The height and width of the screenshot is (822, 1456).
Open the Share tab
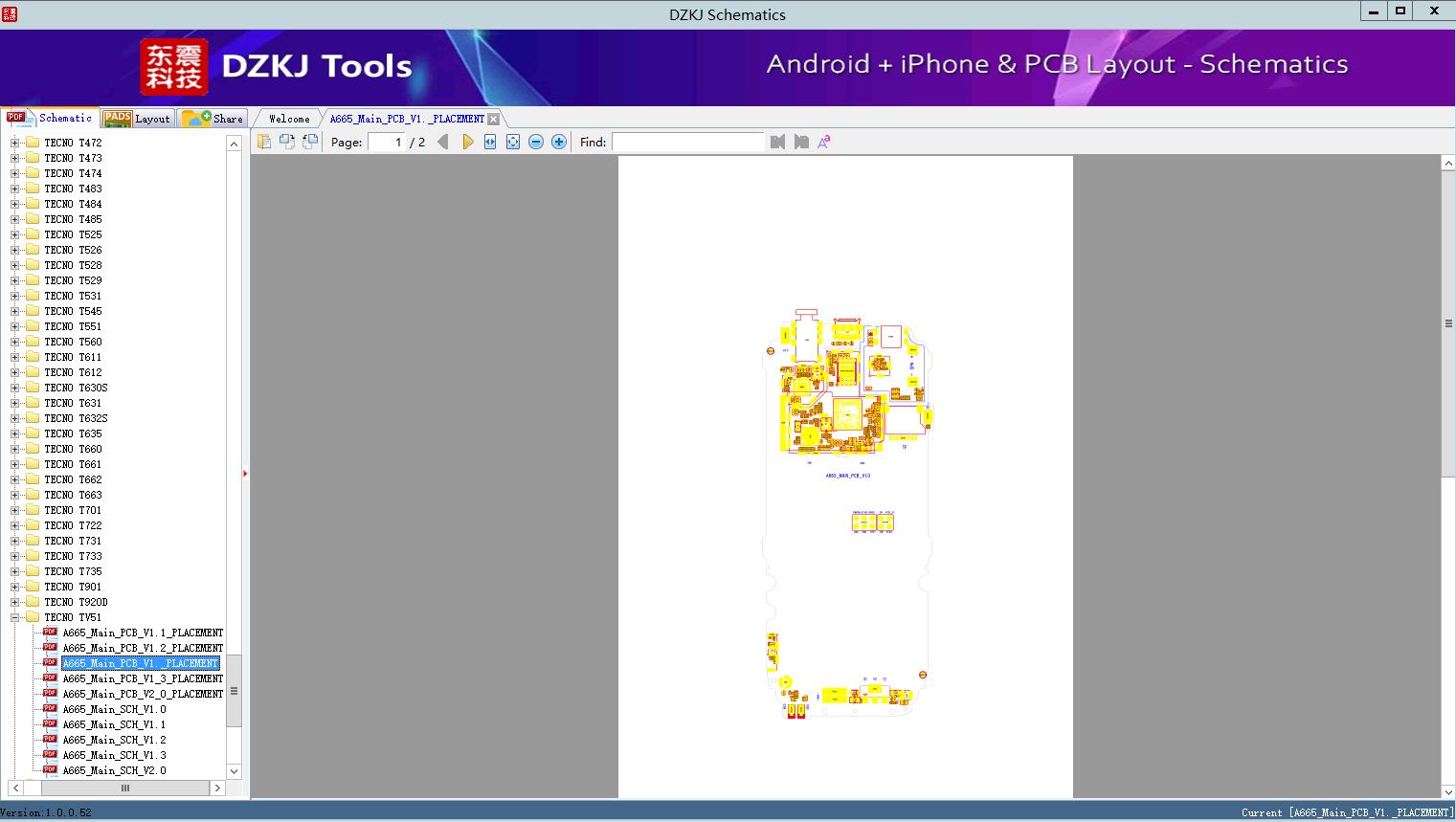click(213, 119)
